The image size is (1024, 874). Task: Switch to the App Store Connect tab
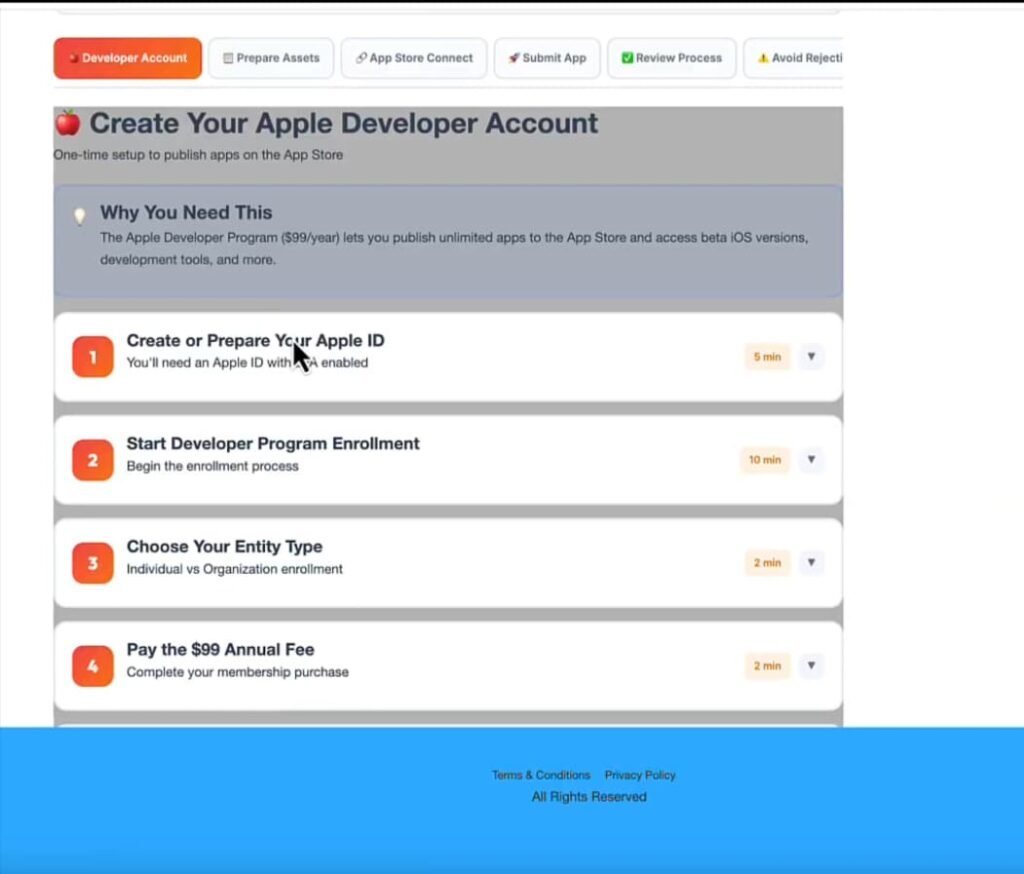413,58
